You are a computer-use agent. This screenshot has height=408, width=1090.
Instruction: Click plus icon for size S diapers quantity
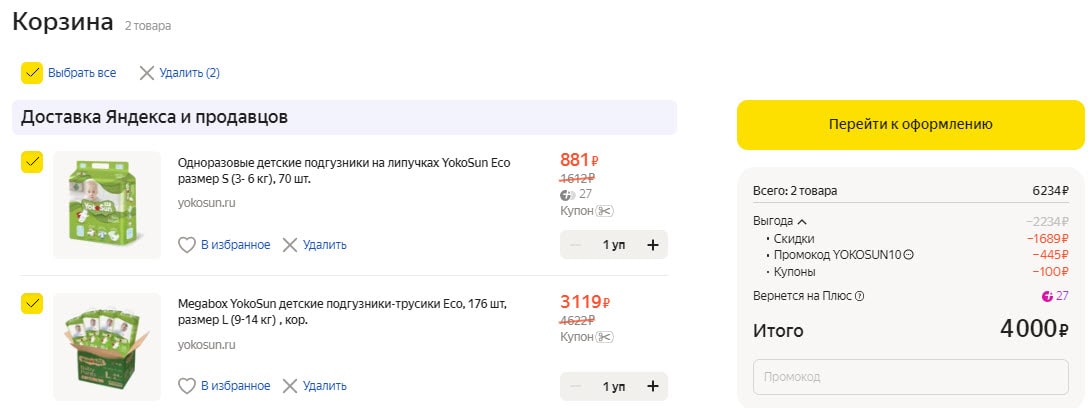pos(653,245)
